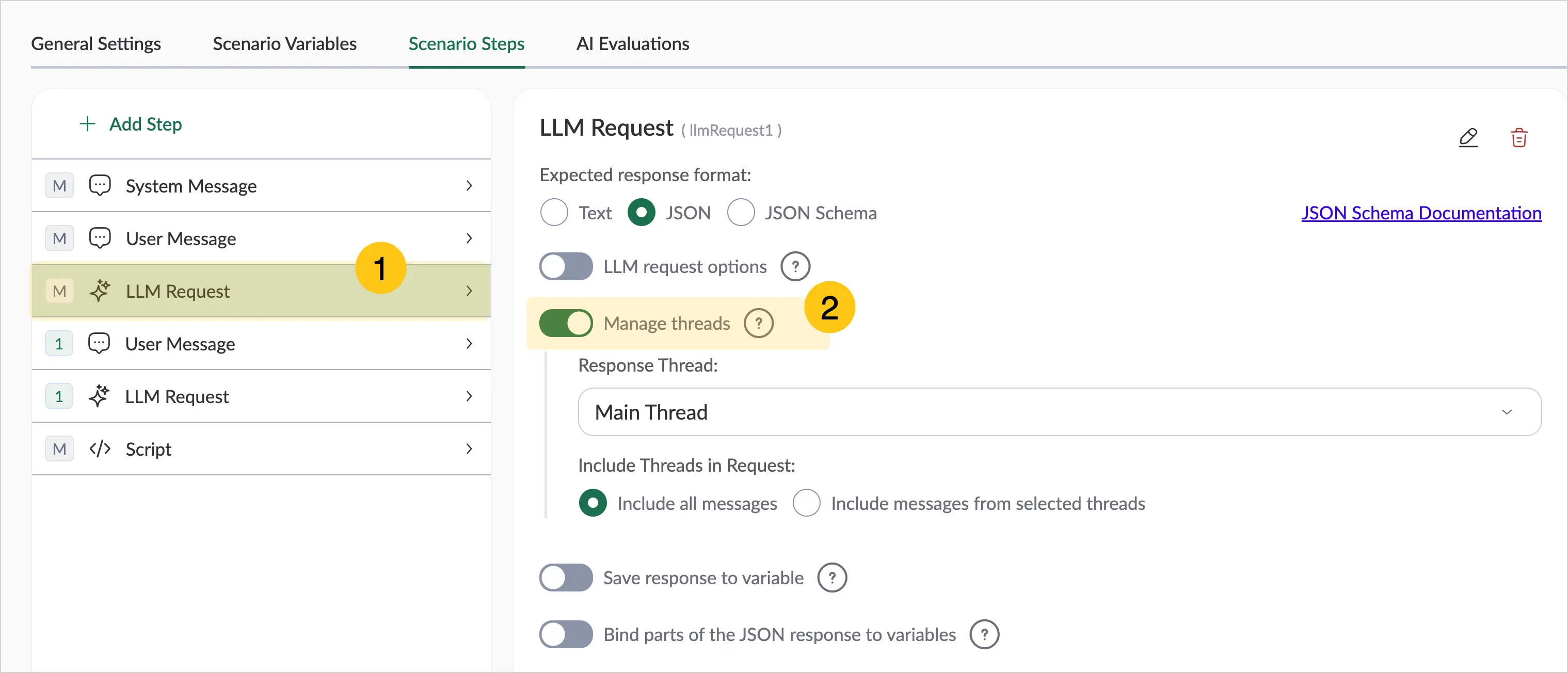Click Add Step button

tap(131, 124)
